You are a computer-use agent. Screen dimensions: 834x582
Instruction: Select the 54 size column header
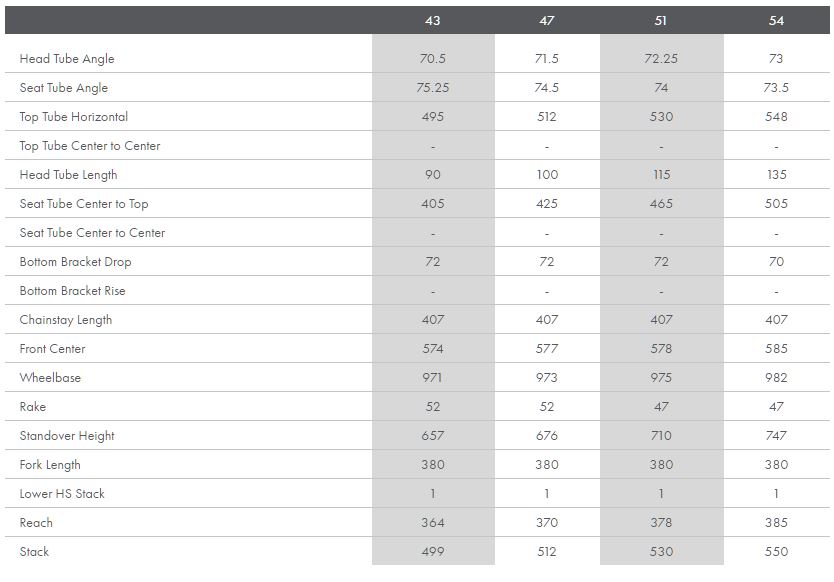click(x=776, y=20)
